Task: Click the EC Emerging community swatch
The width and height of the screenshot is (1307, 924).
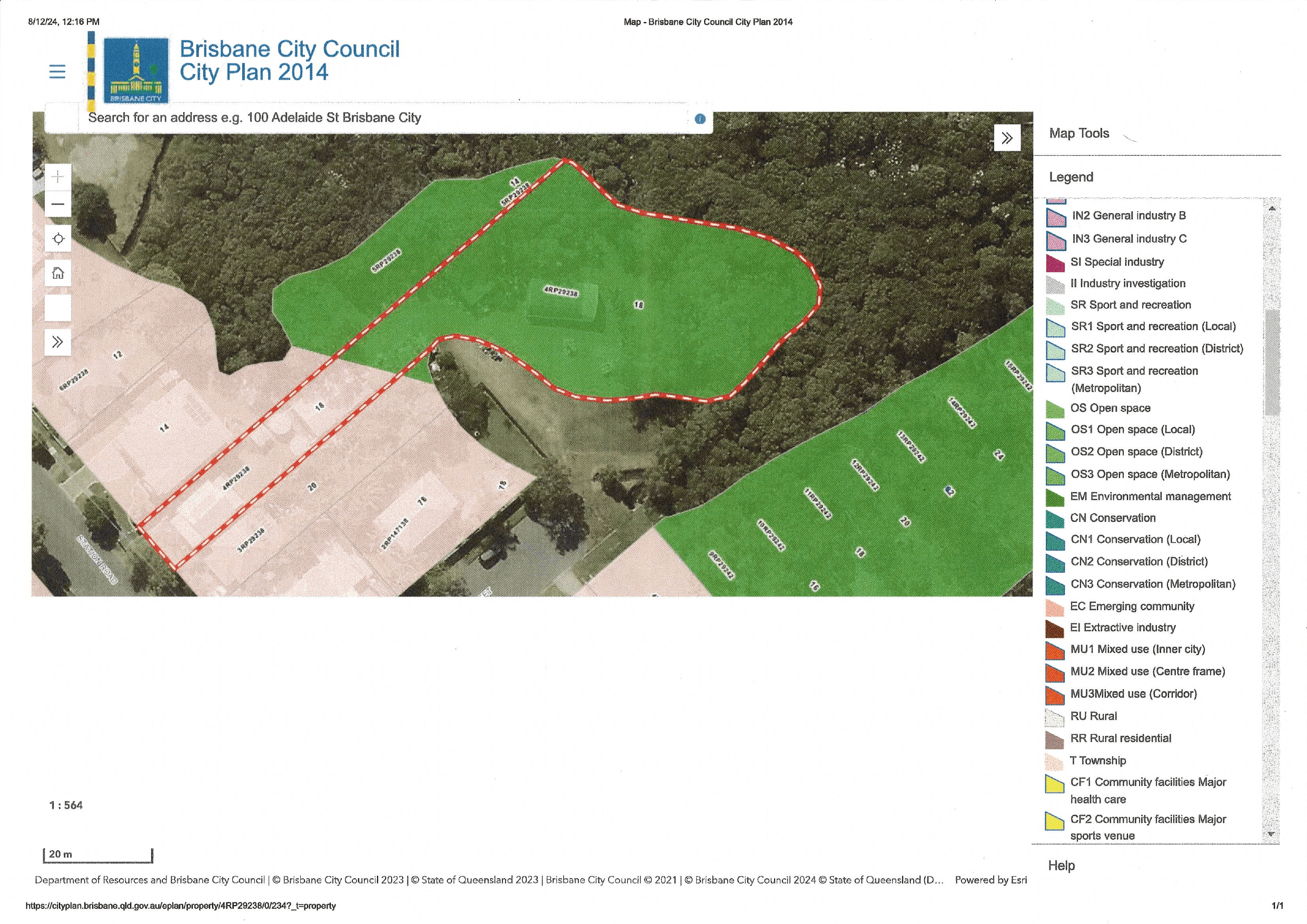Action: [1055, 608]
